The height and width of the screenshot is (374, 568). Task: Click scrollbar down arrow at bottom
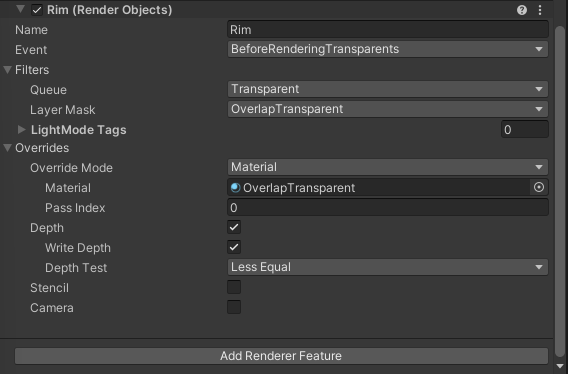pos(560,366)
